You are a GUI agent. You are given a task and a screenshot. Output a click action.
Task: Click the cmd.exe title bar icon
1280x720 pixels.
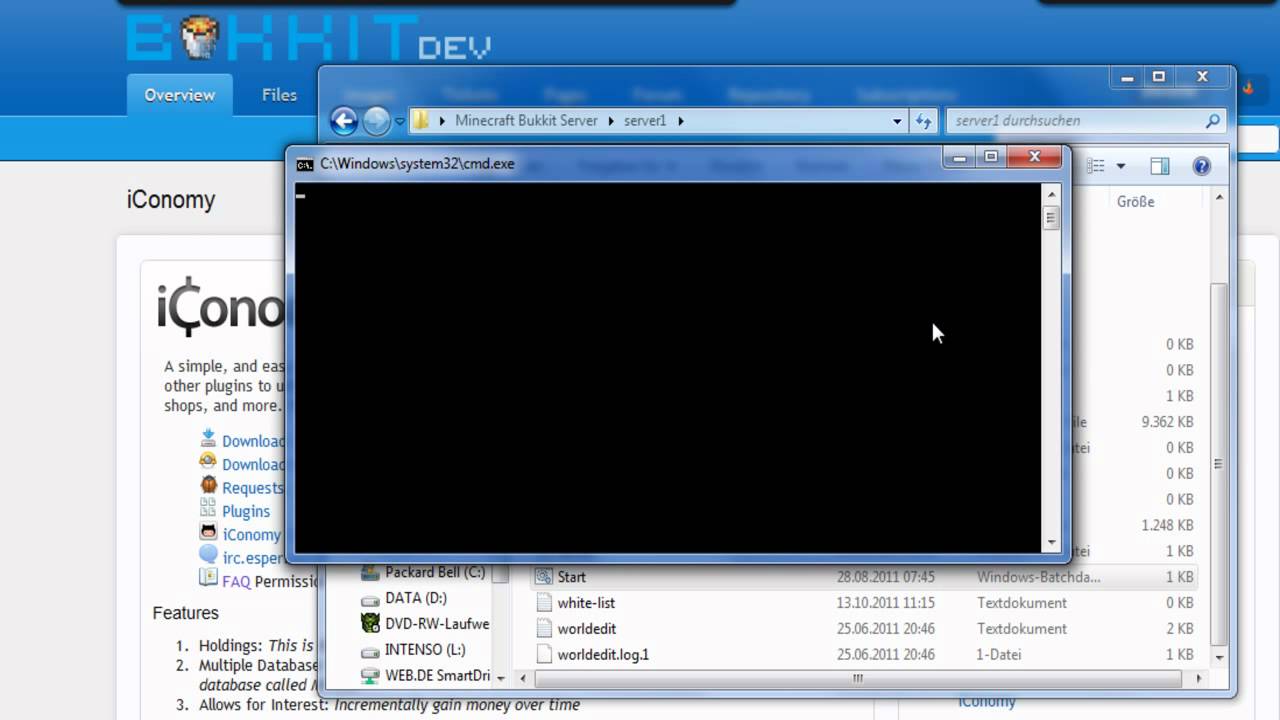(x=305, y=164)
